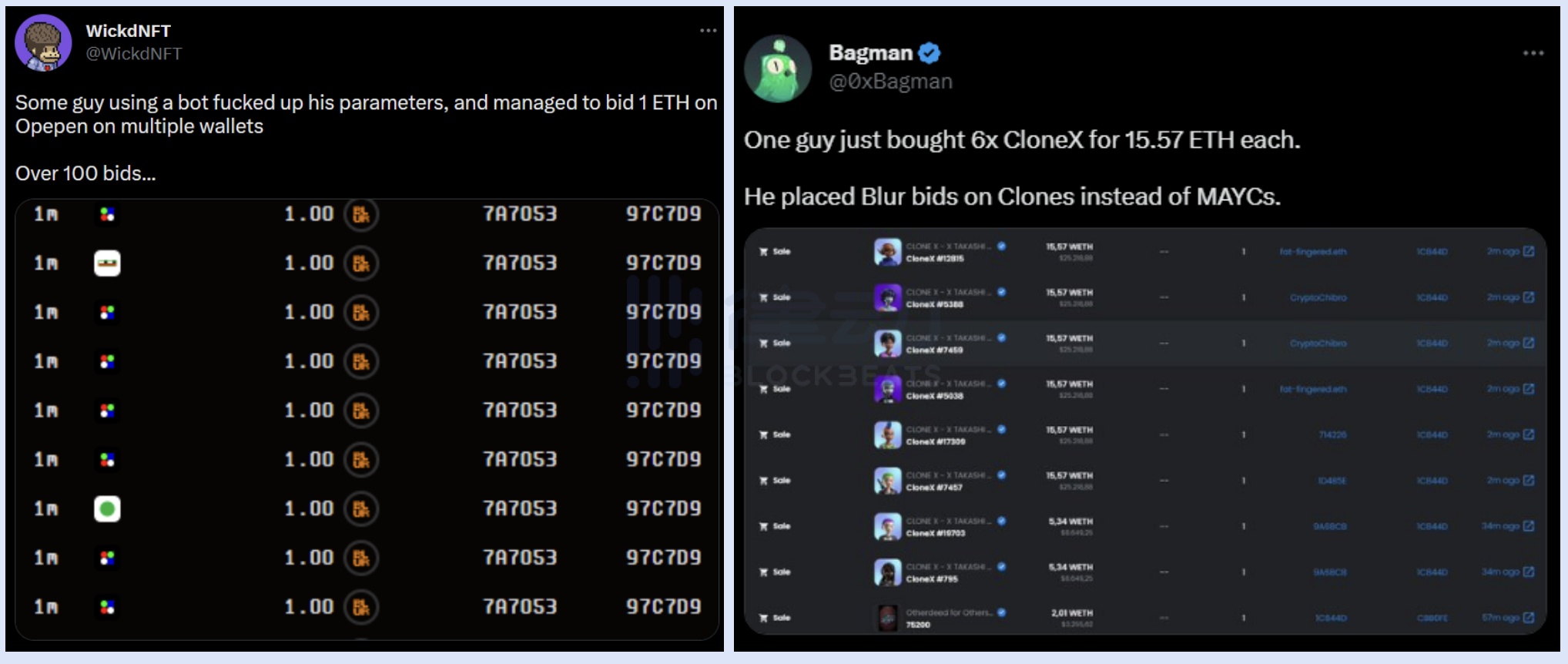Select the CloneX #7459 thumbnail
Screen dimensions: 1568x664
(887, 344)
